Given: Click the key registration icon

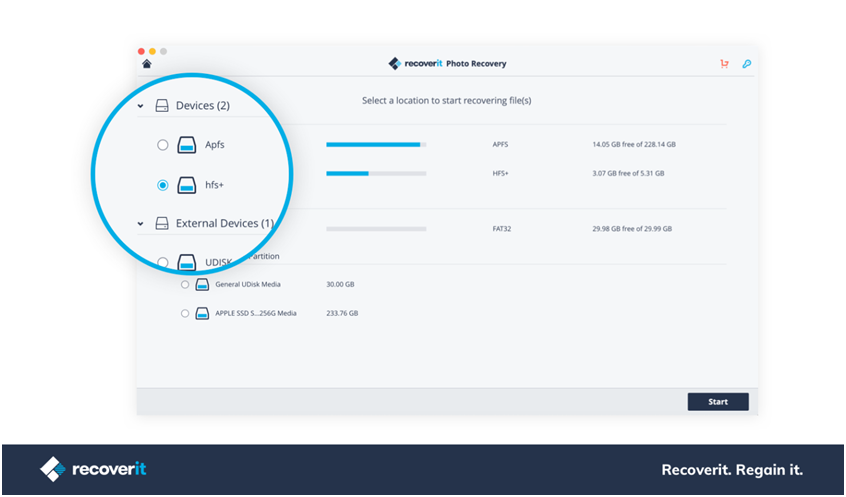Looking at the screenshot, I should (x=746, y=64).
